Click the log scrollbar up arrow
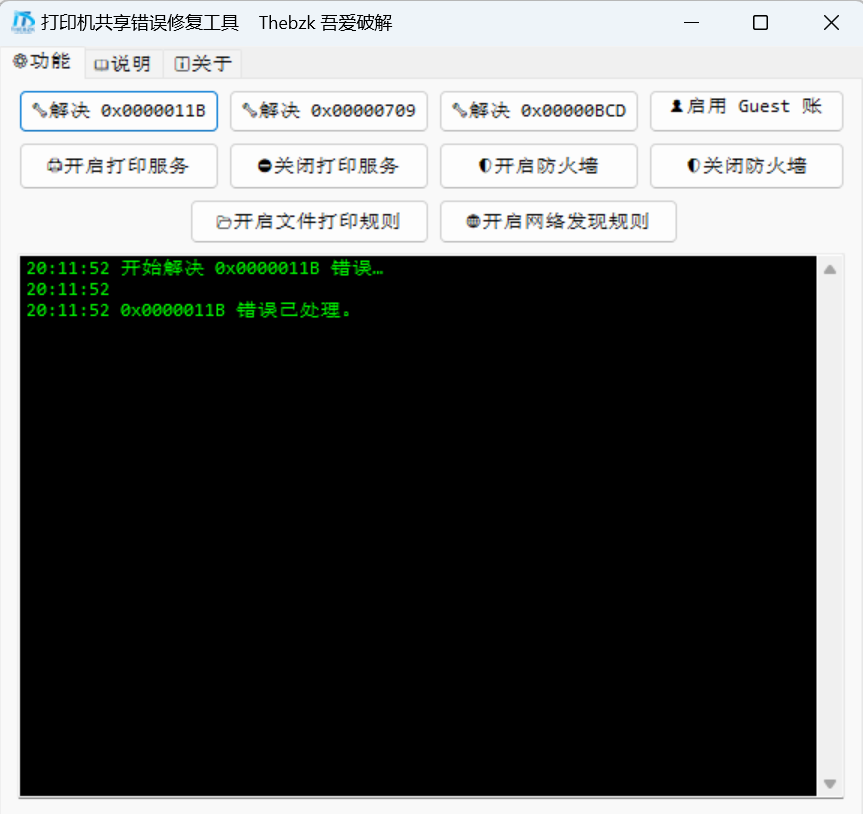 [x=830, y=269]
